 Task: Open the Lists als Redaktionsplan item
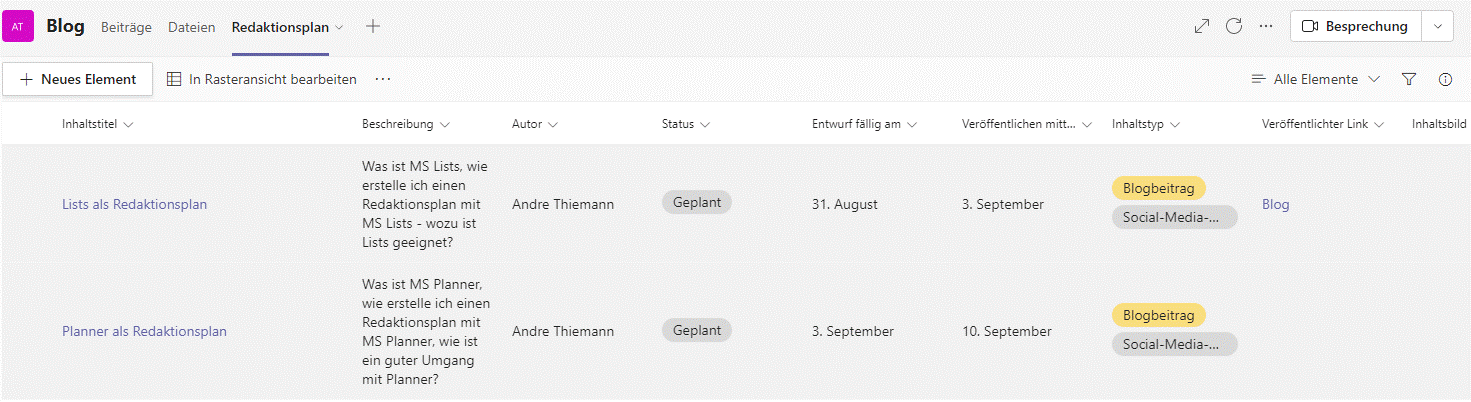point(134,205)
